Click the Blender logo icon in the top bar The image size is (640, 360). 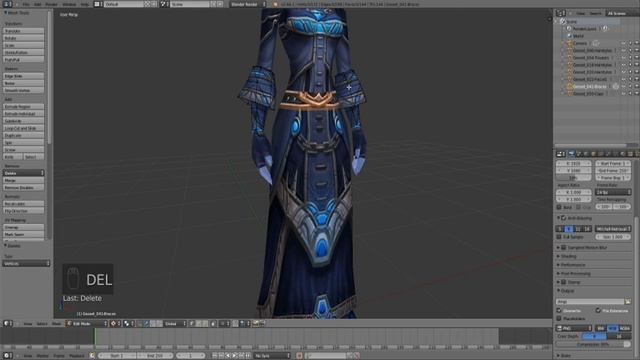[275, 4]
